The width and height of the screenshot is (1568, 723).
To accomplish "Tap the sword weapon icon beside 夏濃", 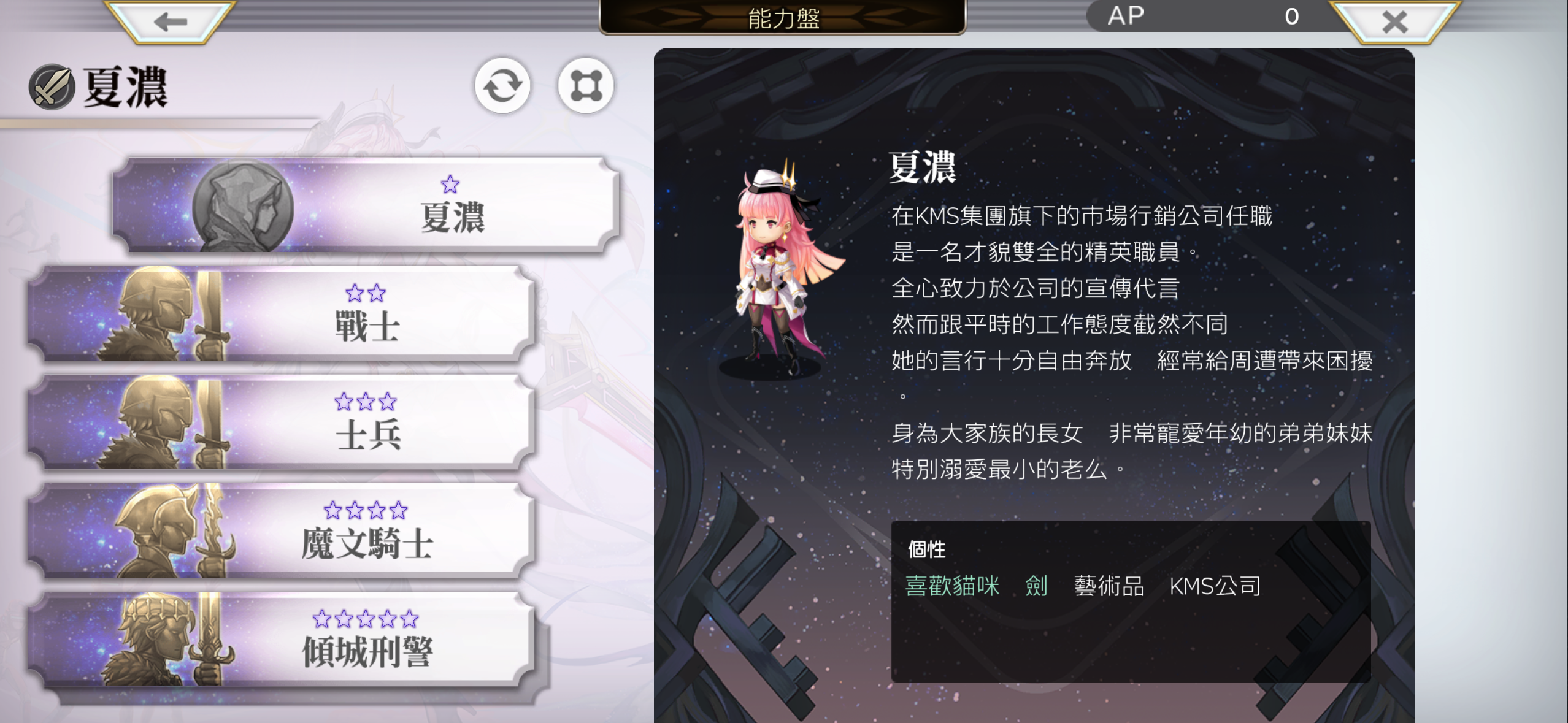I will tap(52, 87).
